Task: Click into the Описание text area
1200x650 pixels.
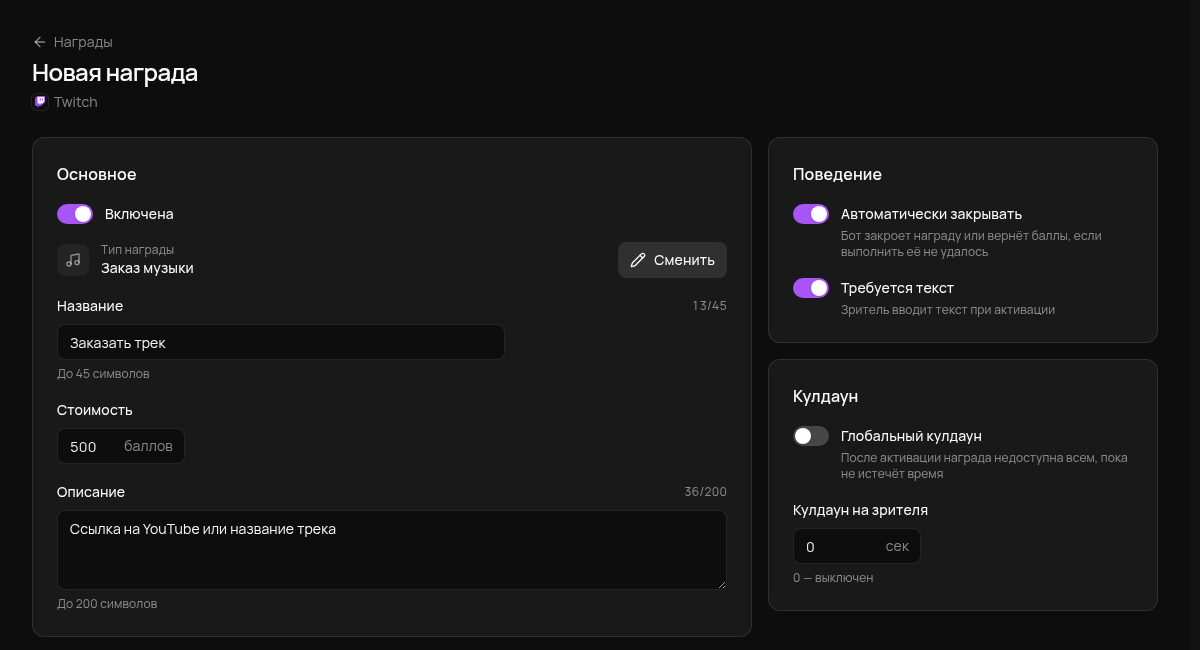Action: (392, 550)
